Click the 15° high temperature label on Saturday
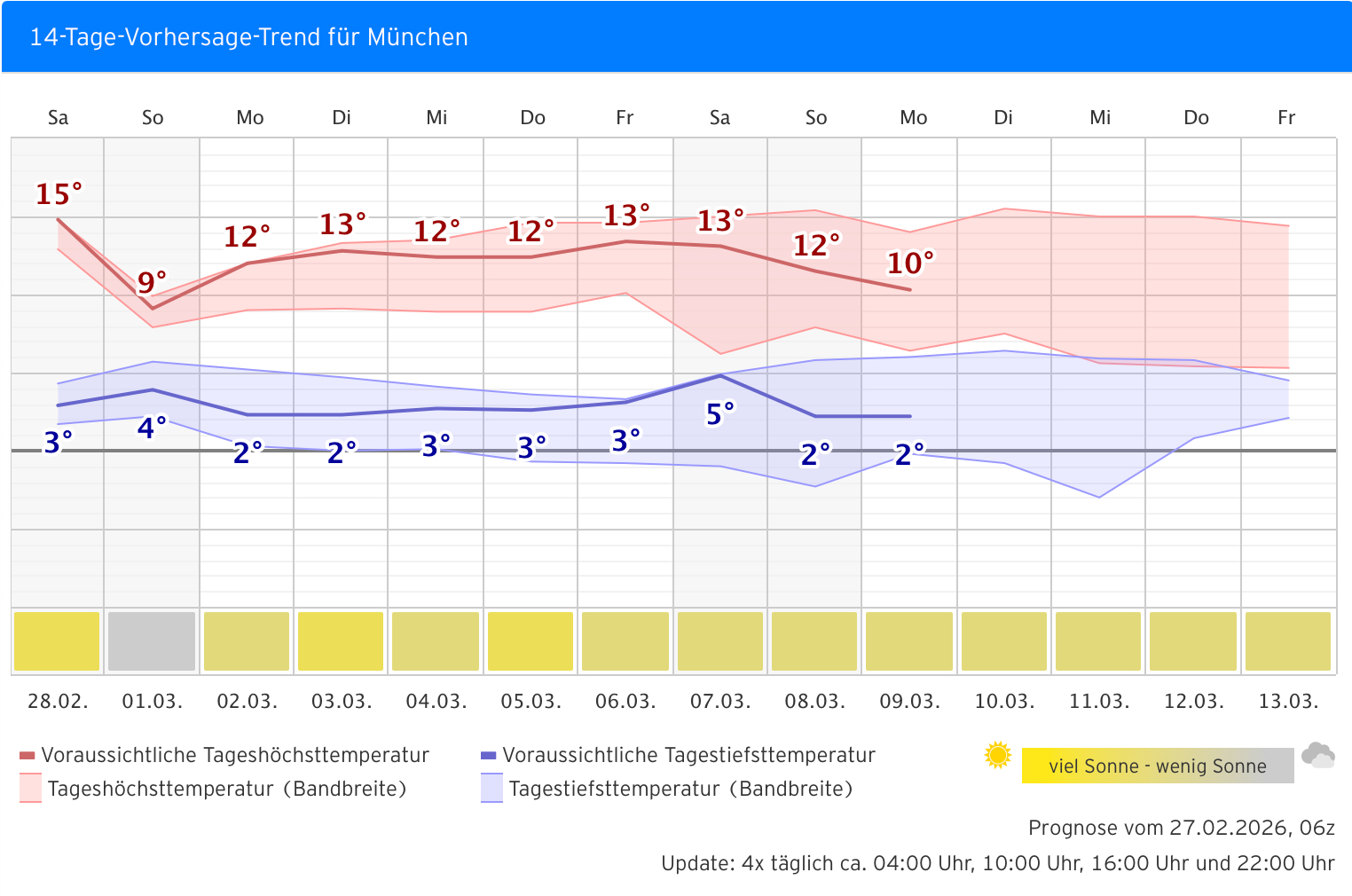This screenshot has height=896, width=1352. point(59,193)
